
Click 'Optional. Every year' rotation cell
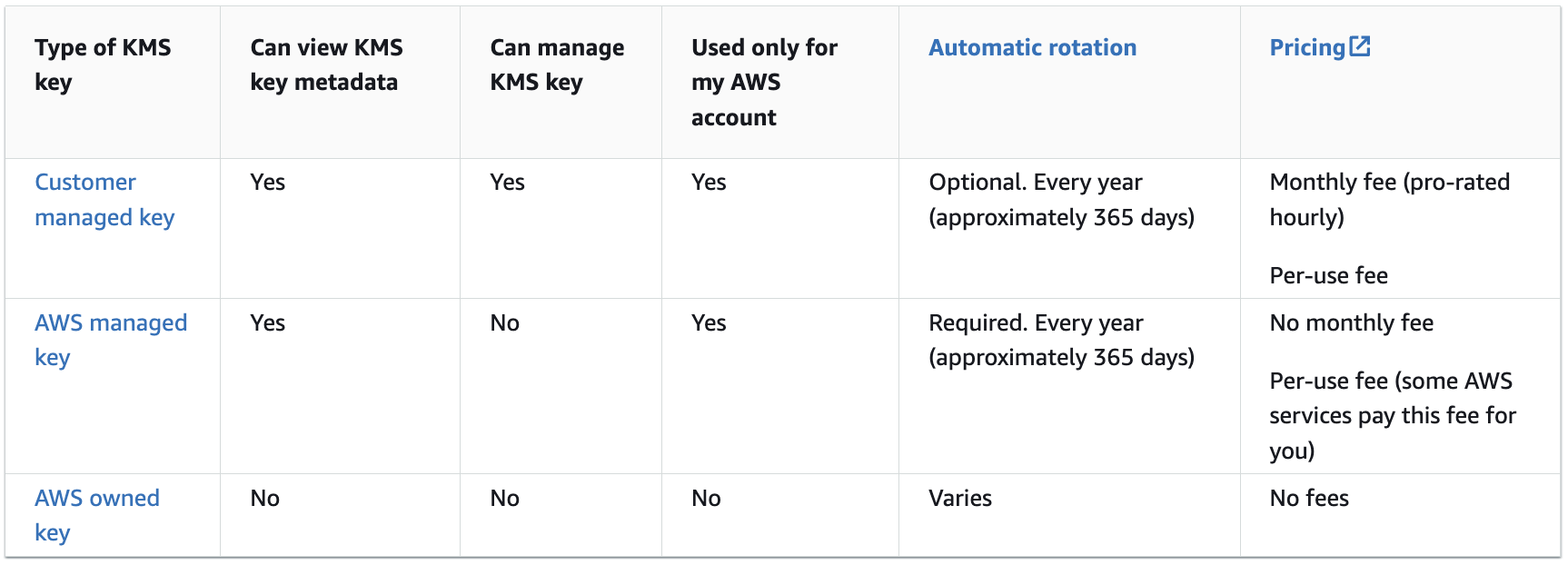coord(1061,200)
